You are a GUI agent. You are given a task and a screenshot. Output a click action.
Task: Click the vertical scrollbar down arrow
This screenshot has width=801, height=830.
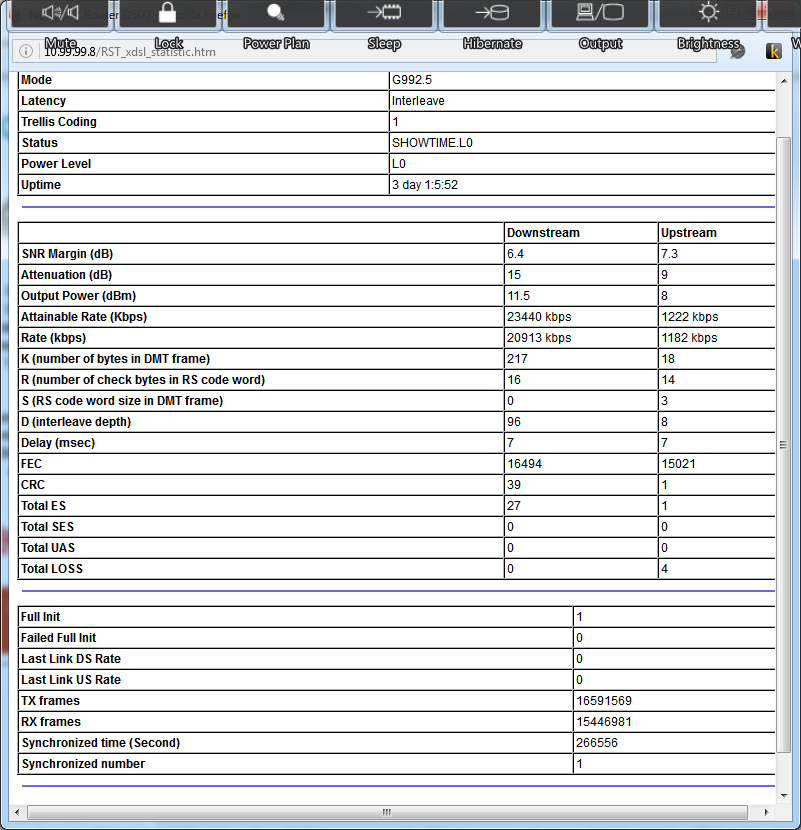[x=784, y=795]
